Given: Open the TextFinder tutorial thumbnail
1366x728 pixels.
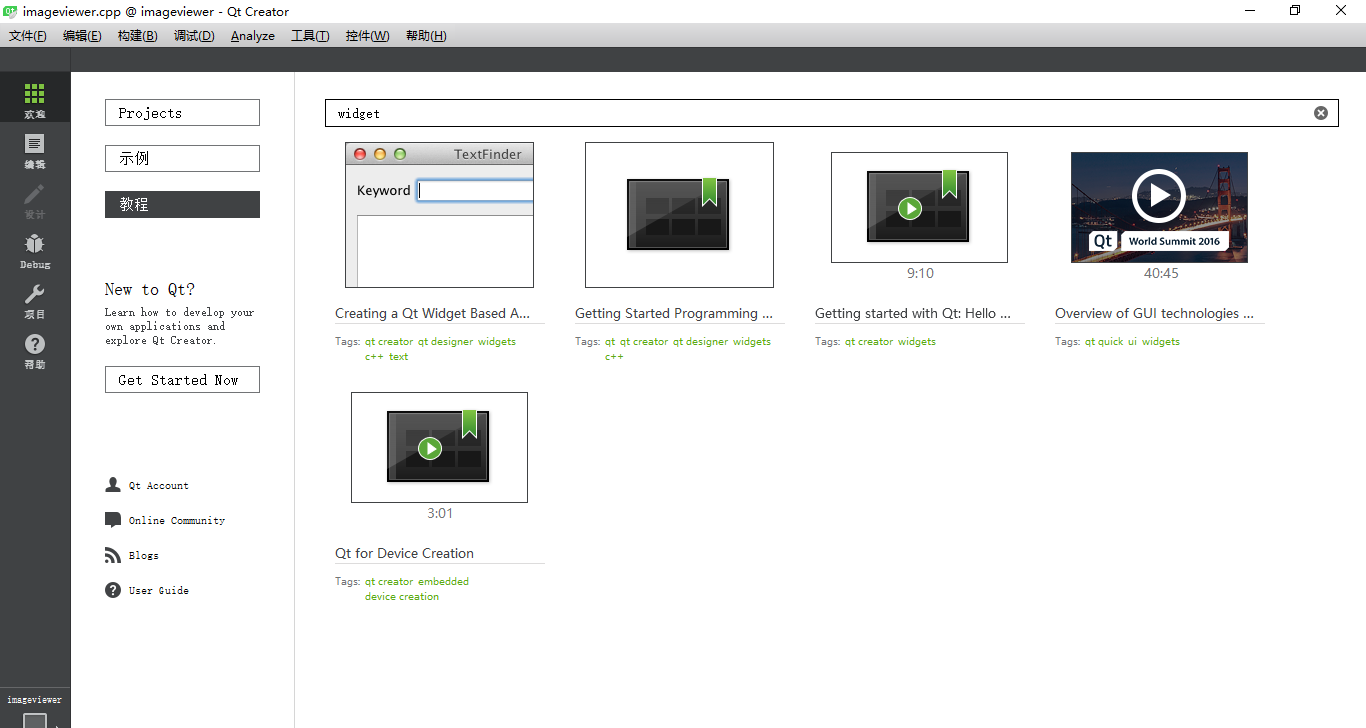Looking at the screenshot, I should 439,215.
